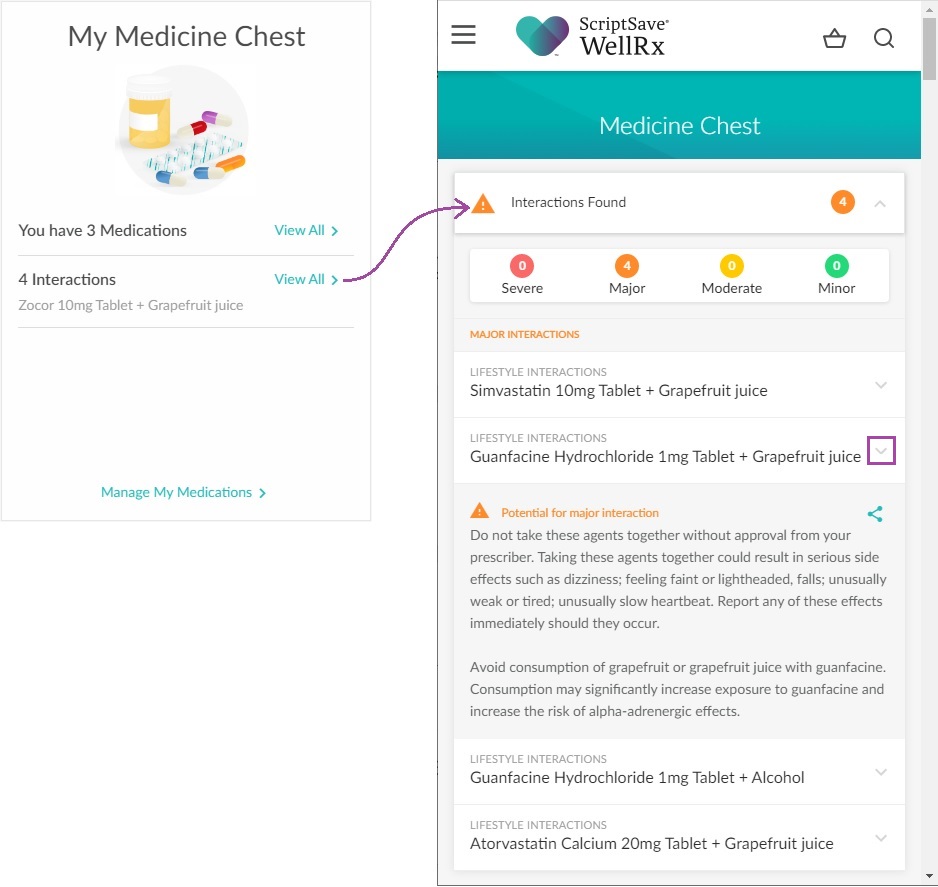Expand Atorvastatin Calcium + Grapefruit juice interaction
This screenshot has height=887, width=938.
point(880,838)
